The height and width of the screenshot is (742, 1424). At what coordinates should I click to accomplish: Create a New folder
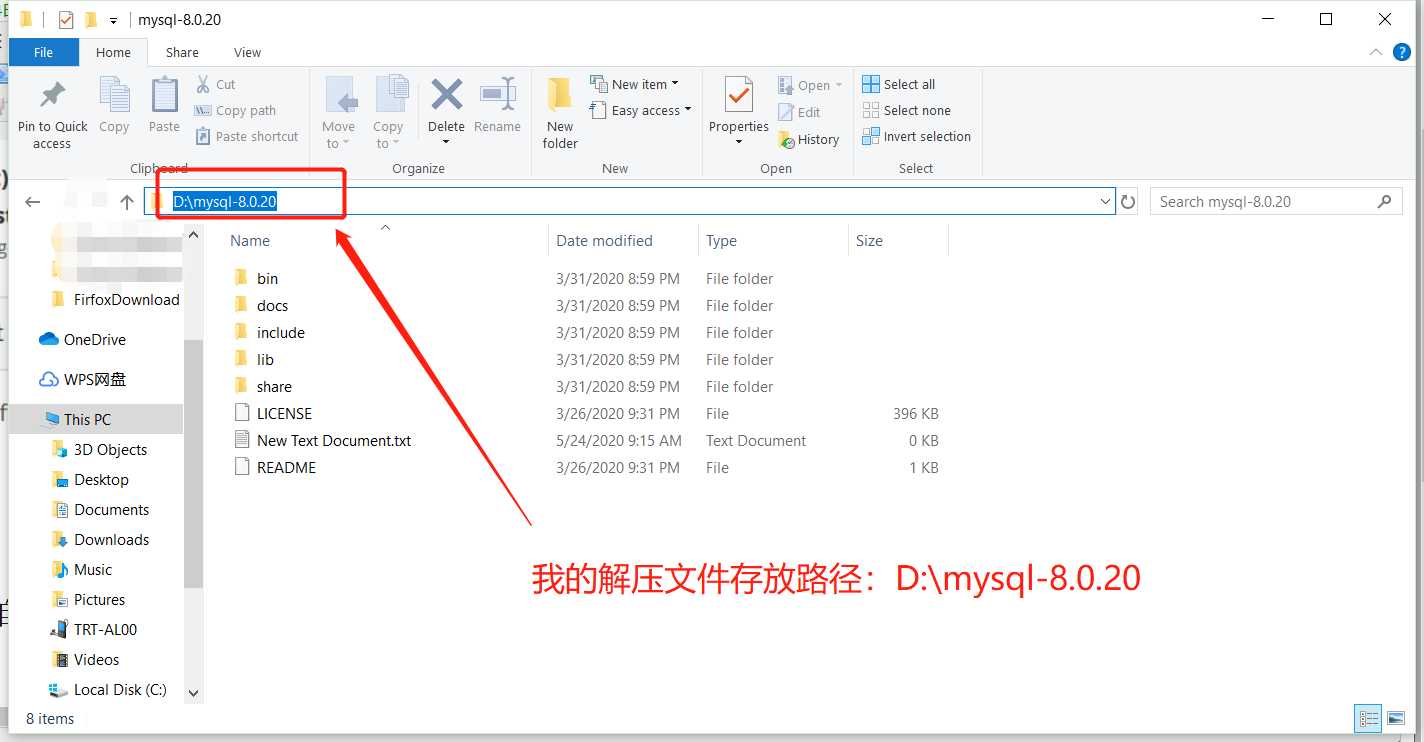point(560,112)
